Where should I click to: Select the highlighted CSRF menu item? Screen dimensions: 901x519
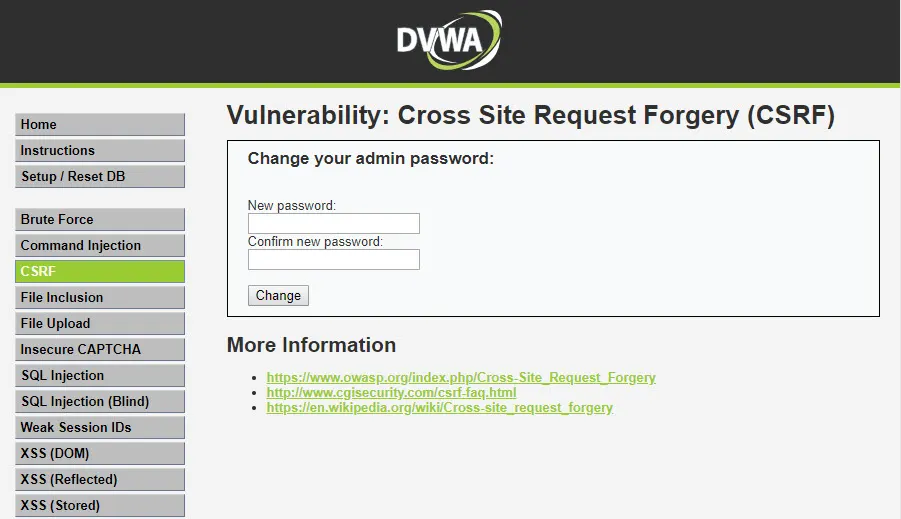click(100, 272)
